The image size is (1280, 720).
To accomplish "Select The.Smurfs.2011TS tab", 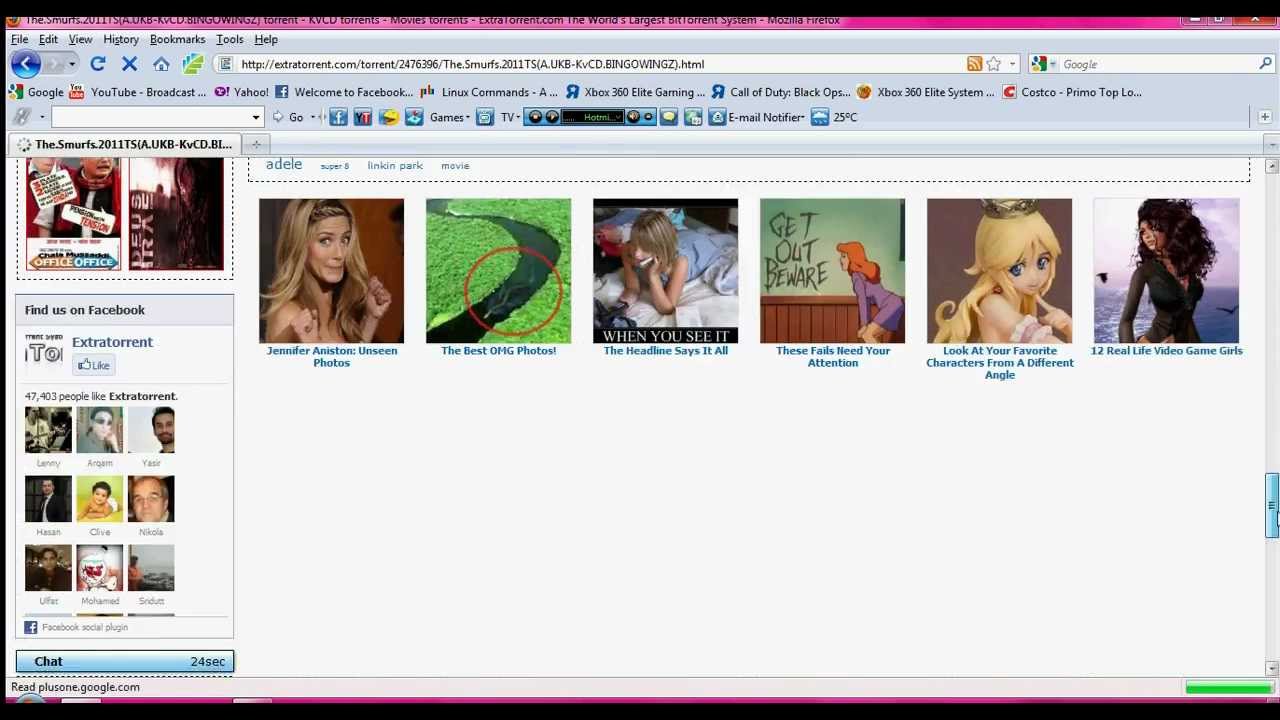I will (124, 145).
